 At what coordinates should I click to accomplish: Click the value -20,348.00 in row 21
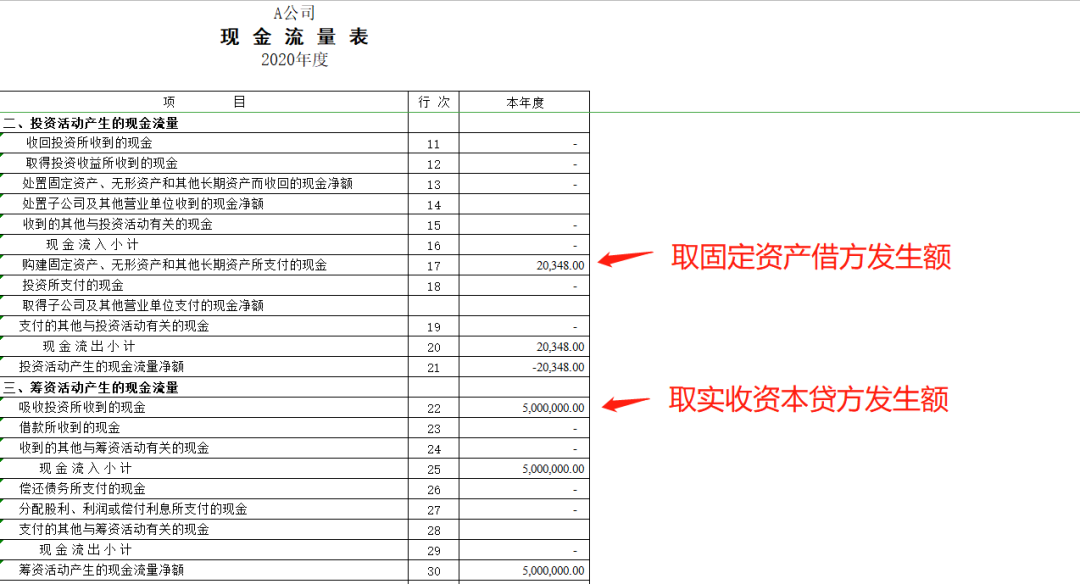pyautogui.click(x=558, y=367)
